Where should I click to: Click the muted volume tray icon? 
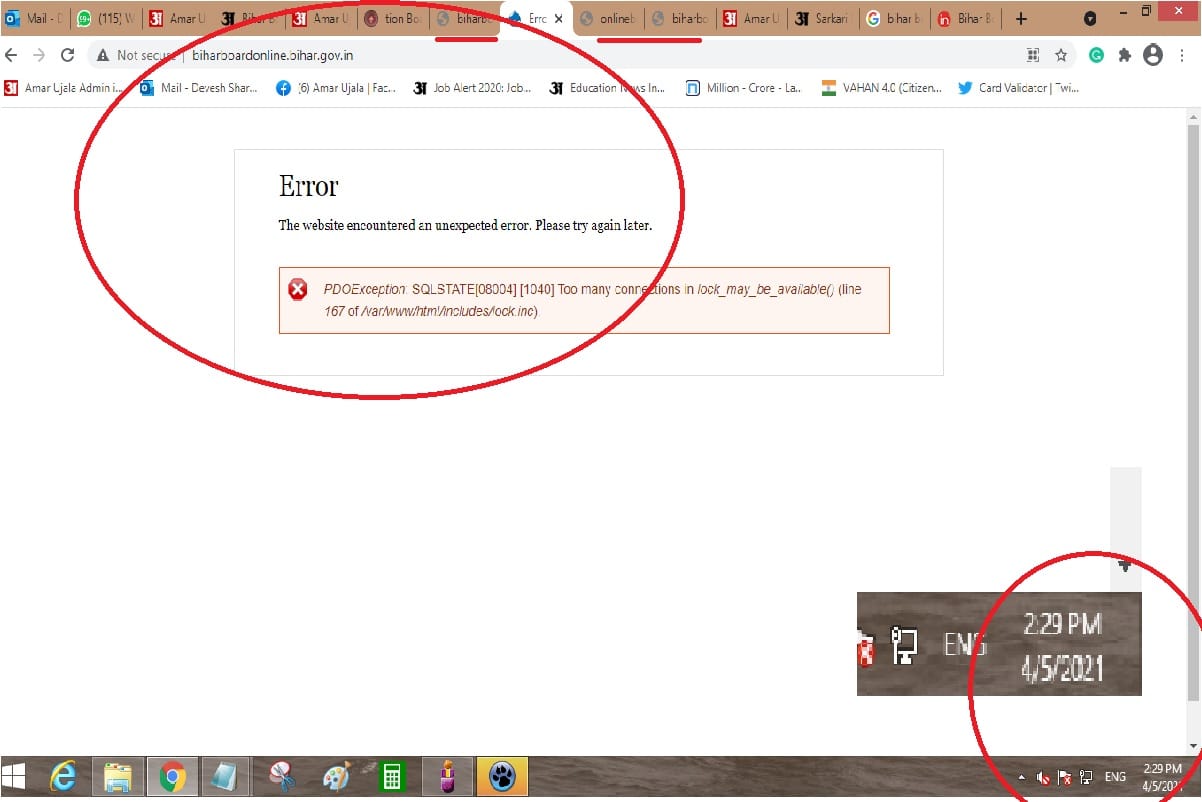pyautogui.click(x=1043, y=777)
